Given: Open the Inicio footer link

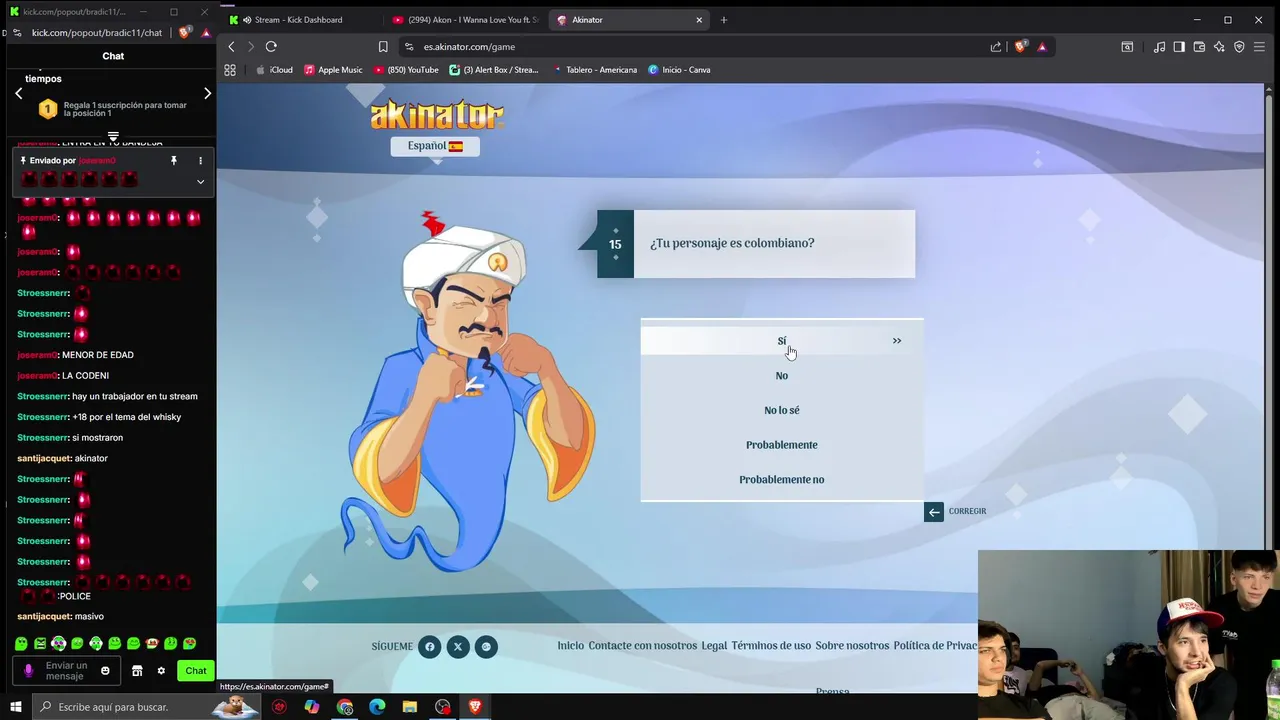Looking at the screenshot, I should (570, 646).
